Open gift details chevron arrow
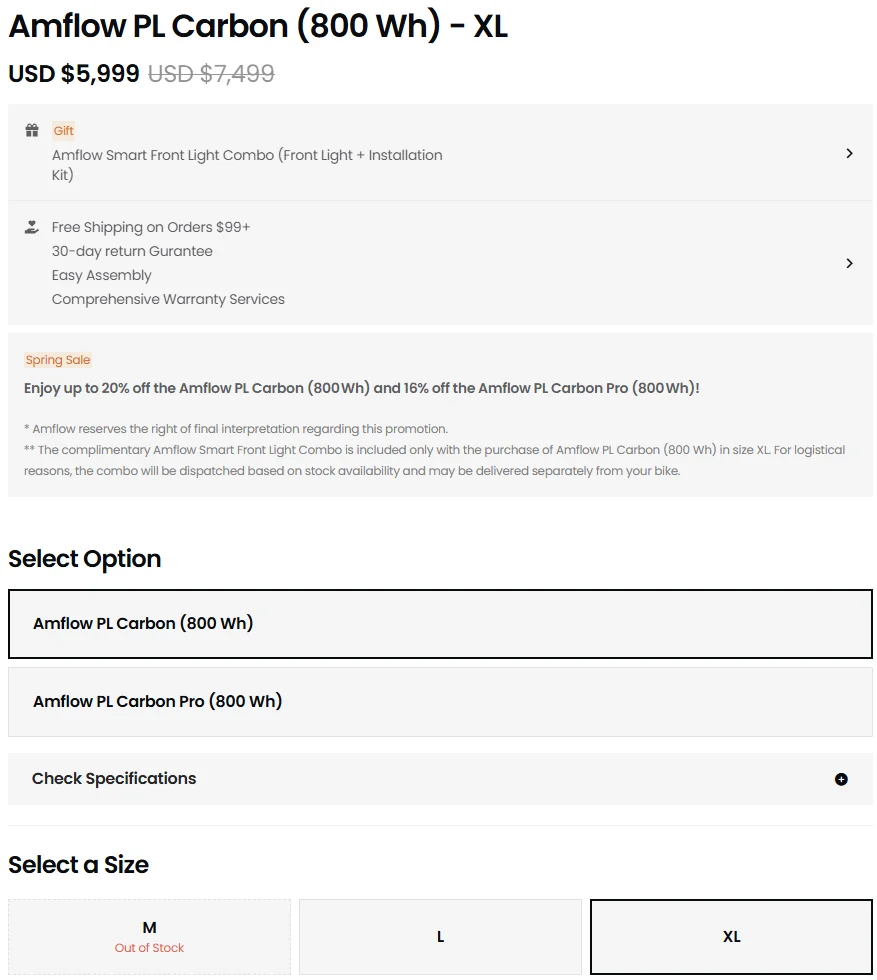 (849, 153)
